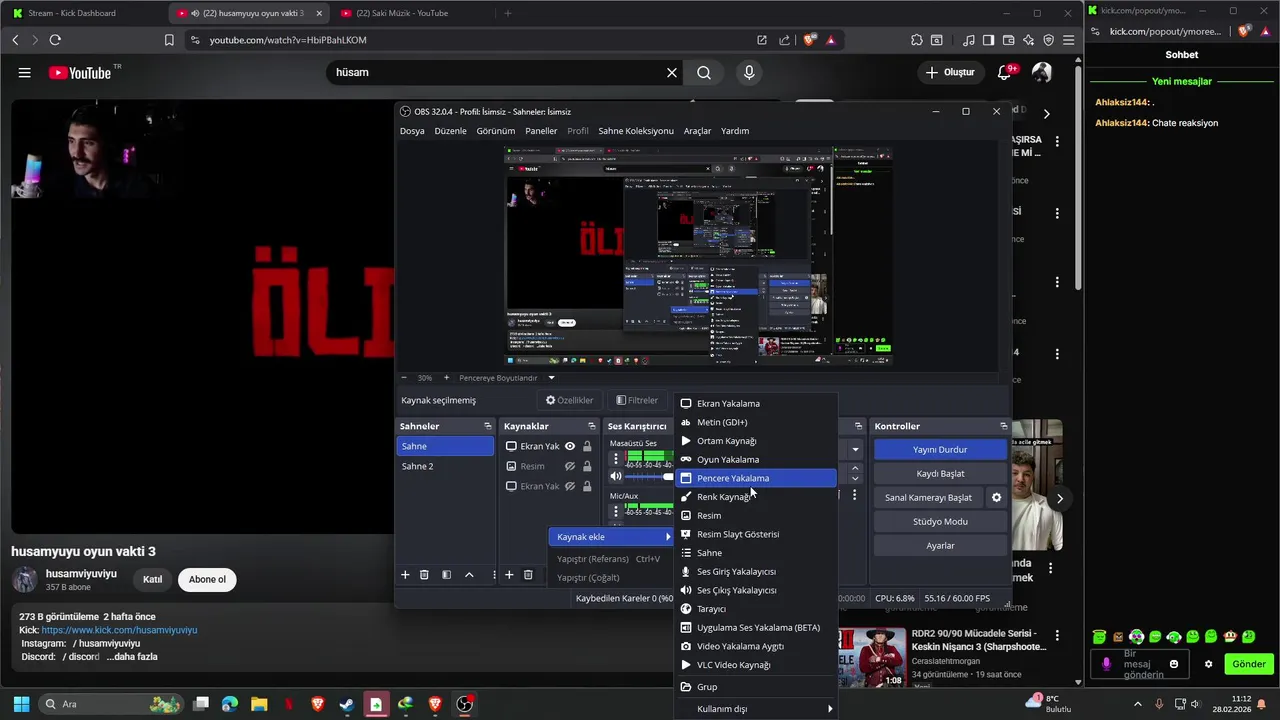The width and height of the screenshot is (1280, 720).
Task: Enable Stüdyo Modu
Action: coord(940,522)
